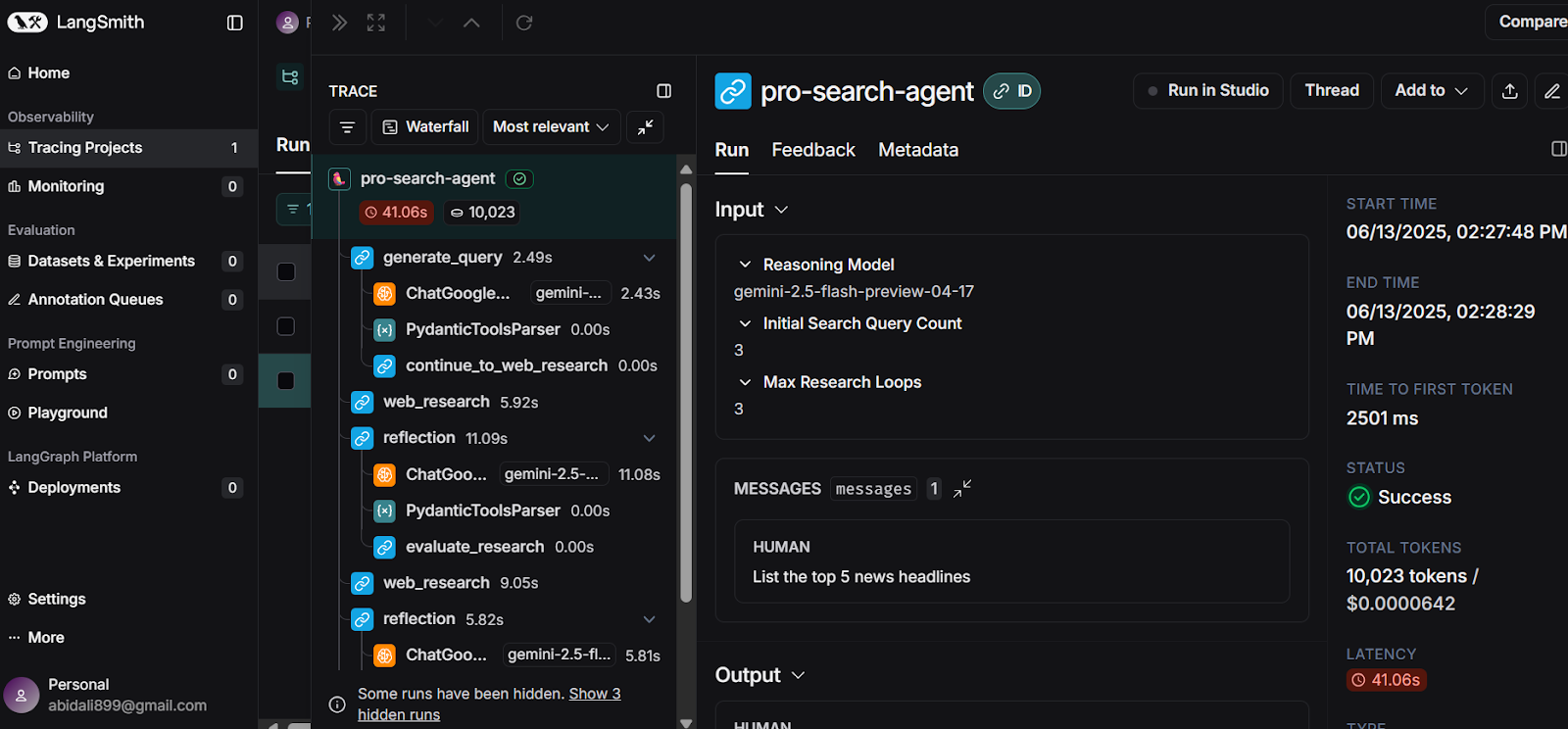Open Tracing Projects in the sidebar
1568x729 pixels.
[128, 148]
